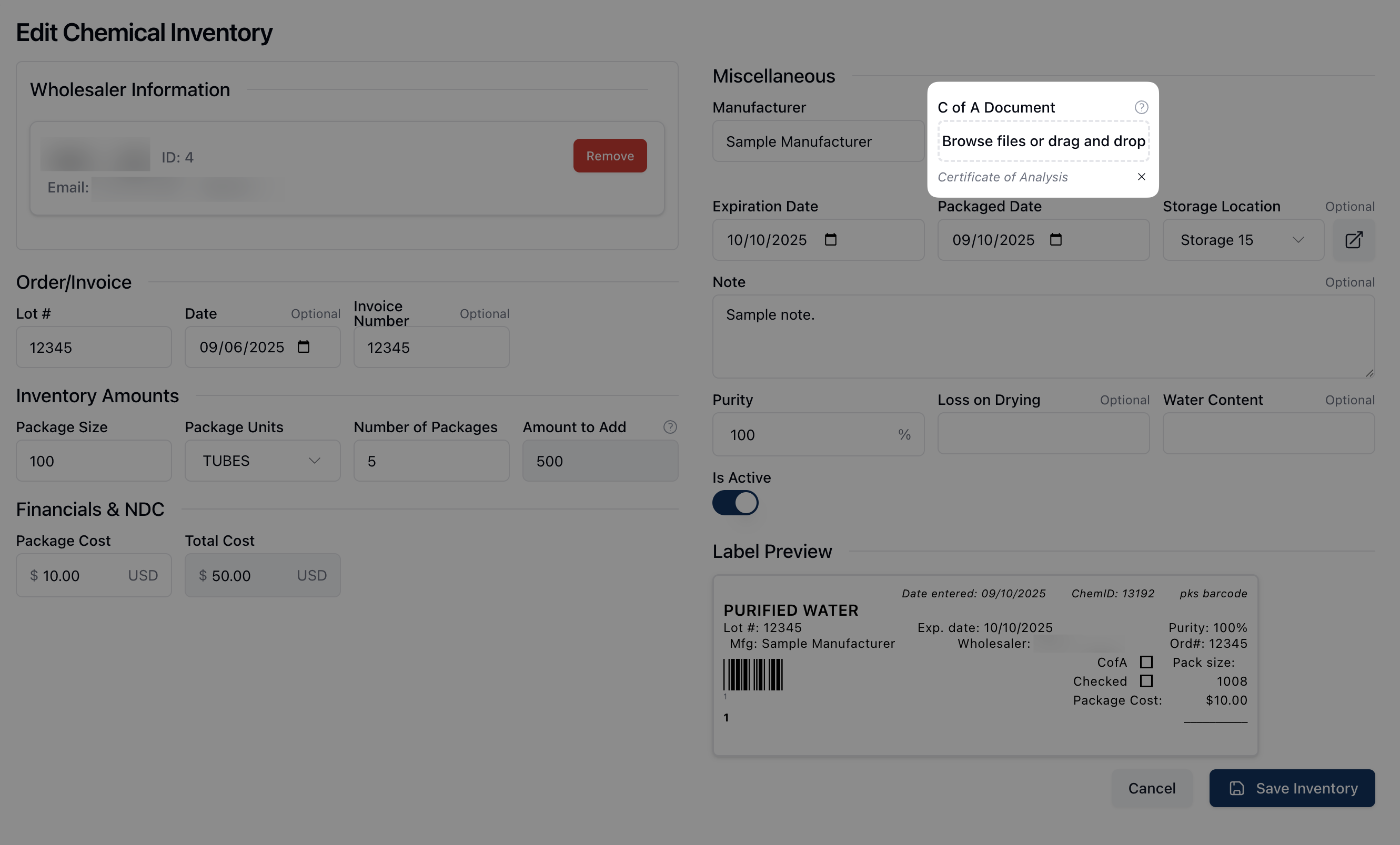
Task: Open the Order Date calendar picker icon
Action: click(304, 347)
